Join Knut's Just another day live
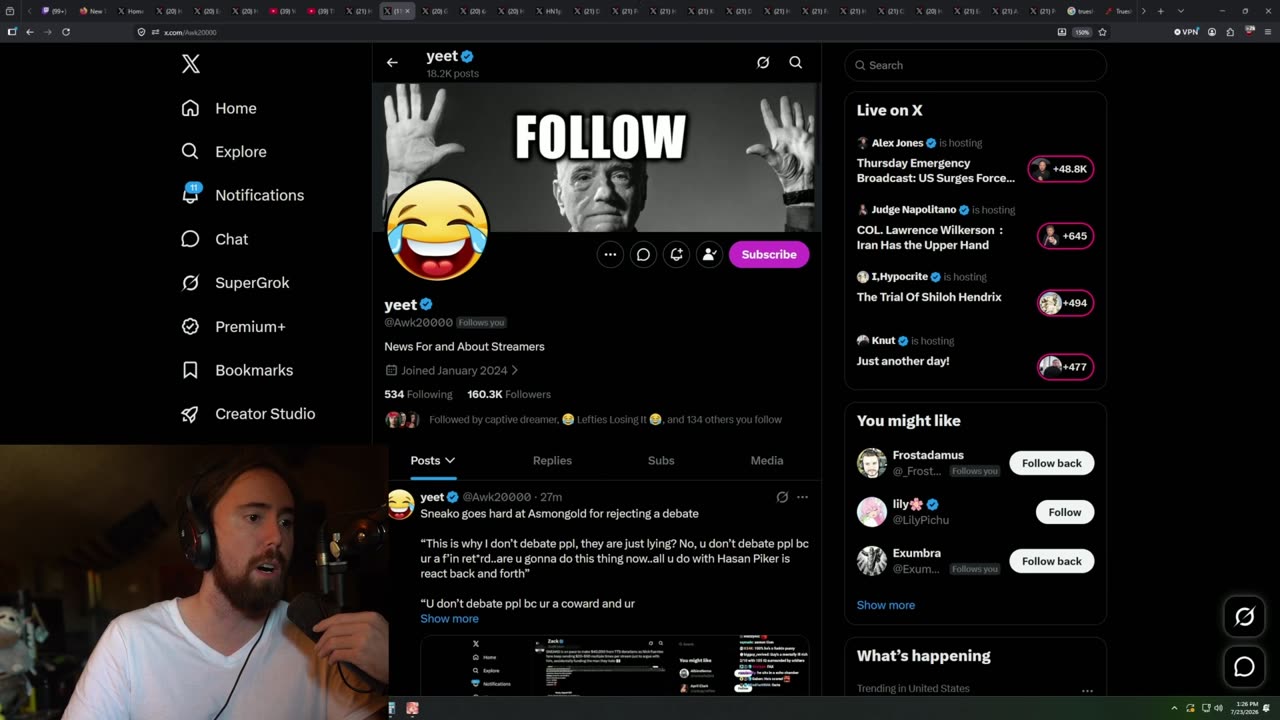Viewport: 1280px width, 720px height. (x=903, y=361)
